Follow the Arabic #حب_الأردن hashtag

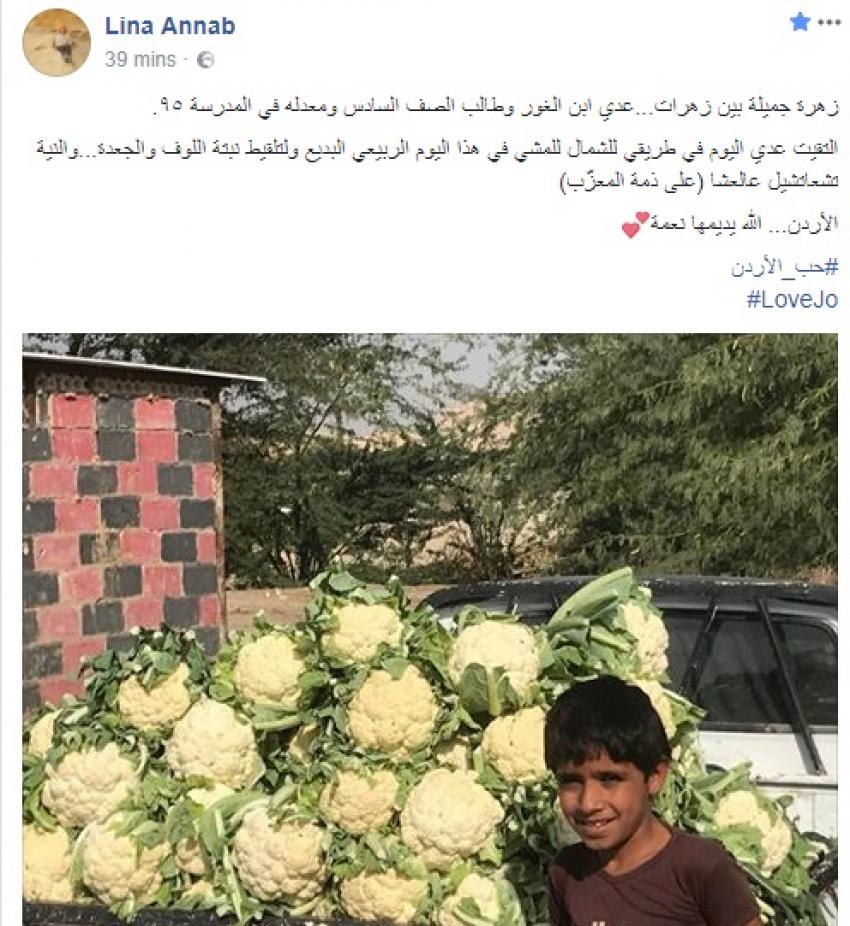point(785,268)
